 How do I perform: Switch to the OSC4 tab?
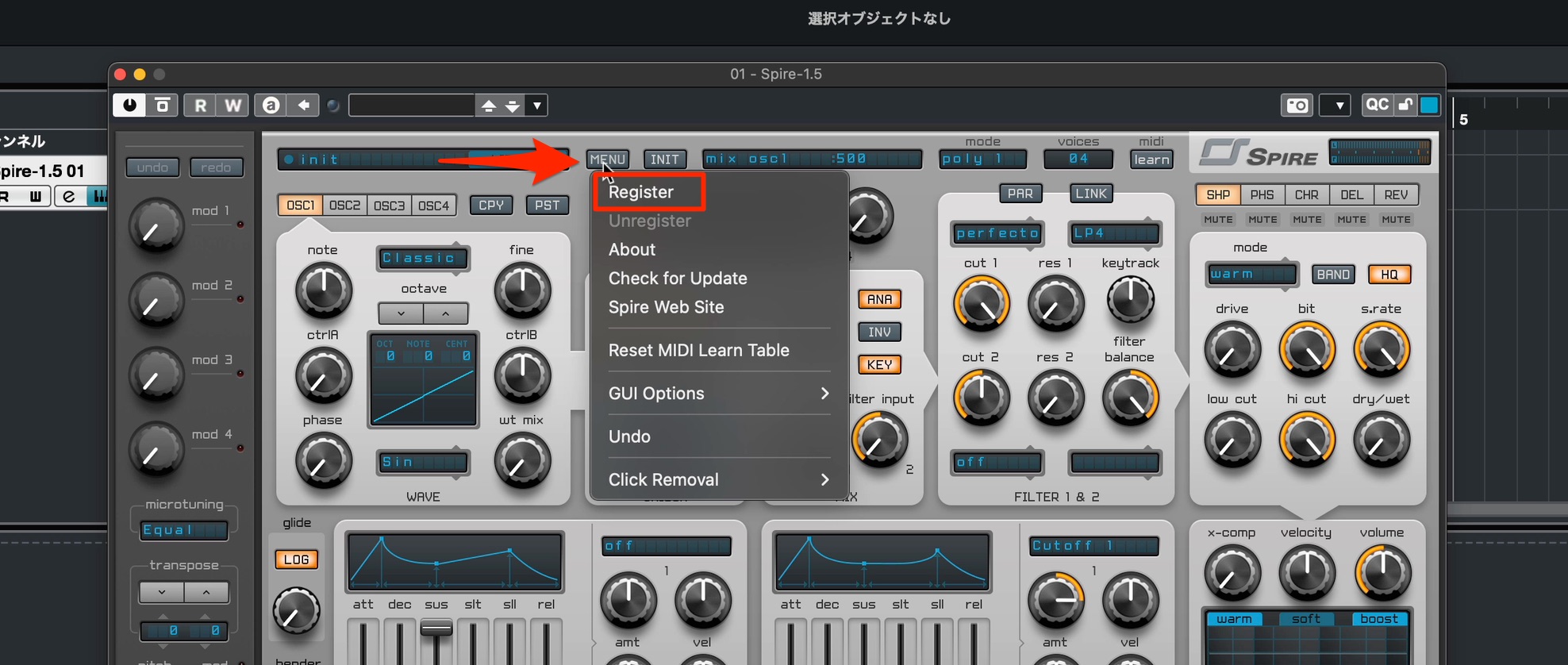(x=433, y=206)
